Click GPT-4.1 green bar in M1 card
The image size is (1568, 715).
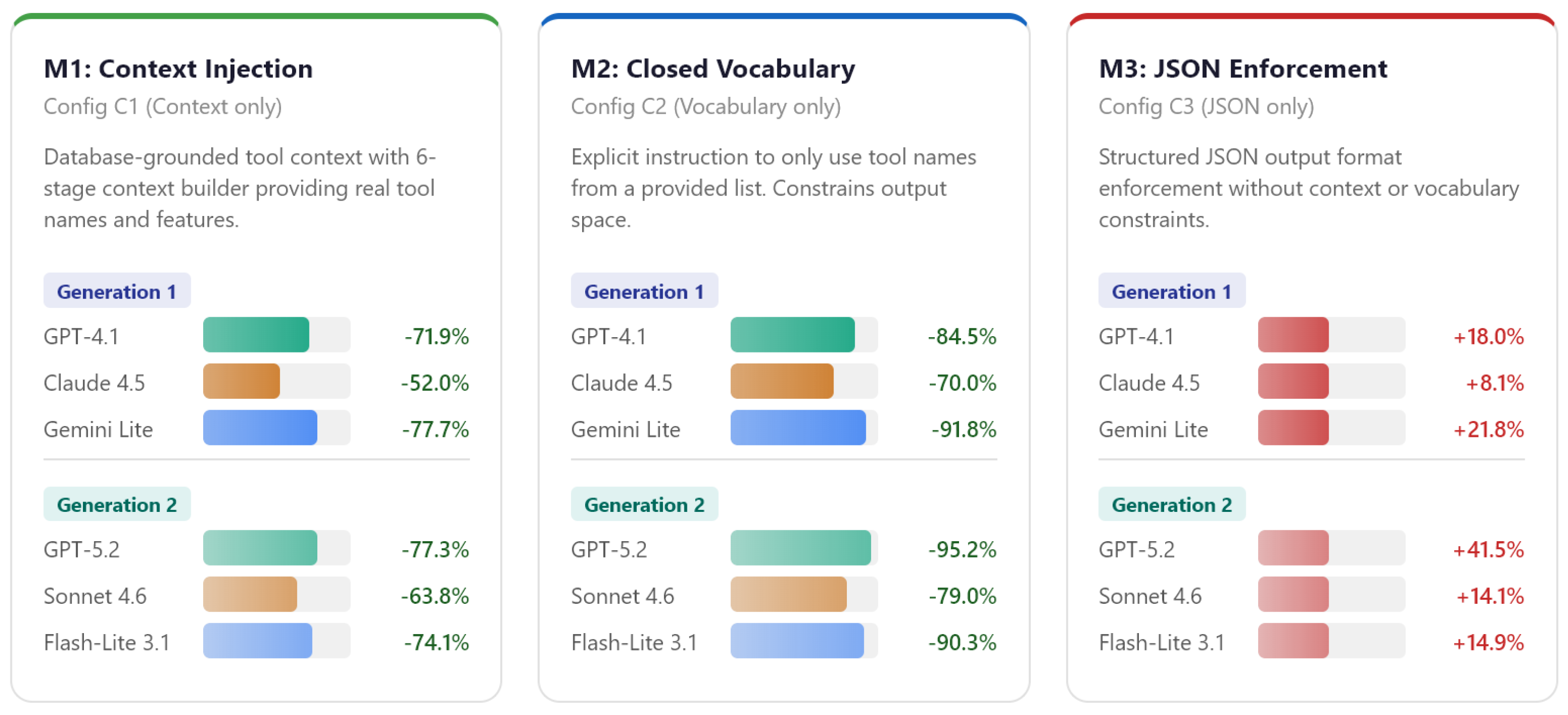tap(256, 335)
